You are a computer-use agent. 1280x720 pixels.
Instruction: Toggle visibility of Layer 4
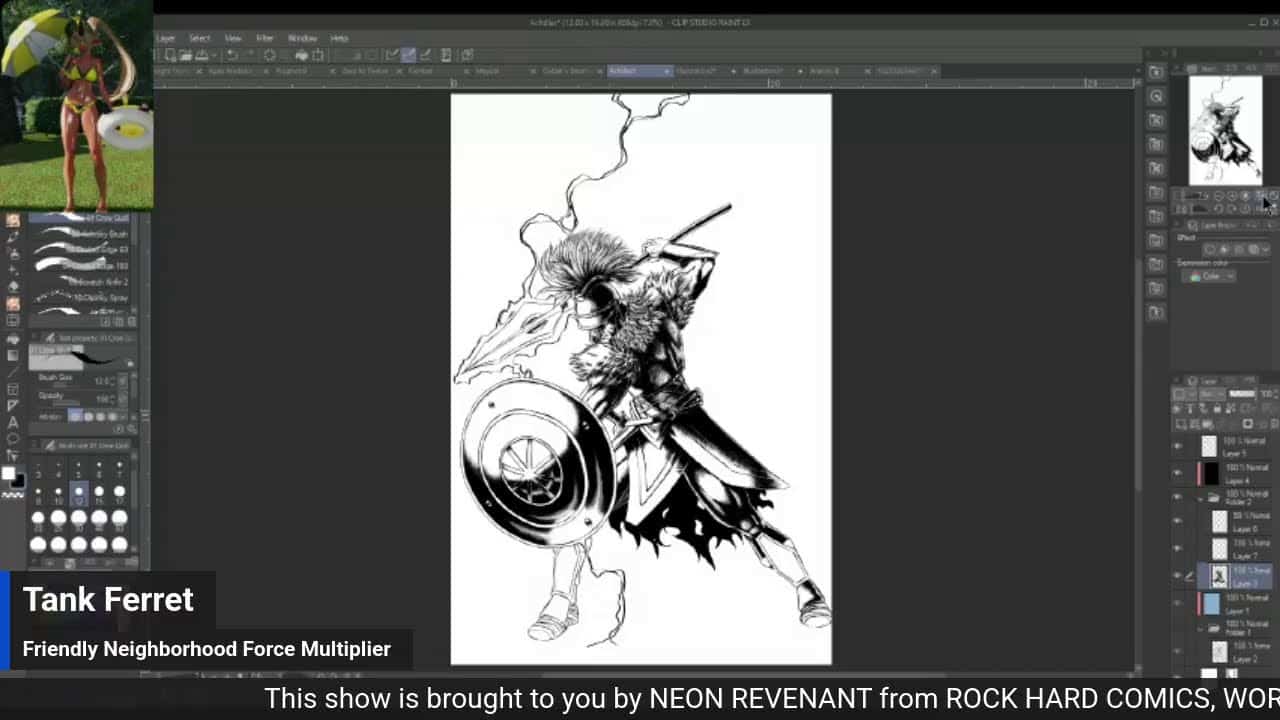1177,472
